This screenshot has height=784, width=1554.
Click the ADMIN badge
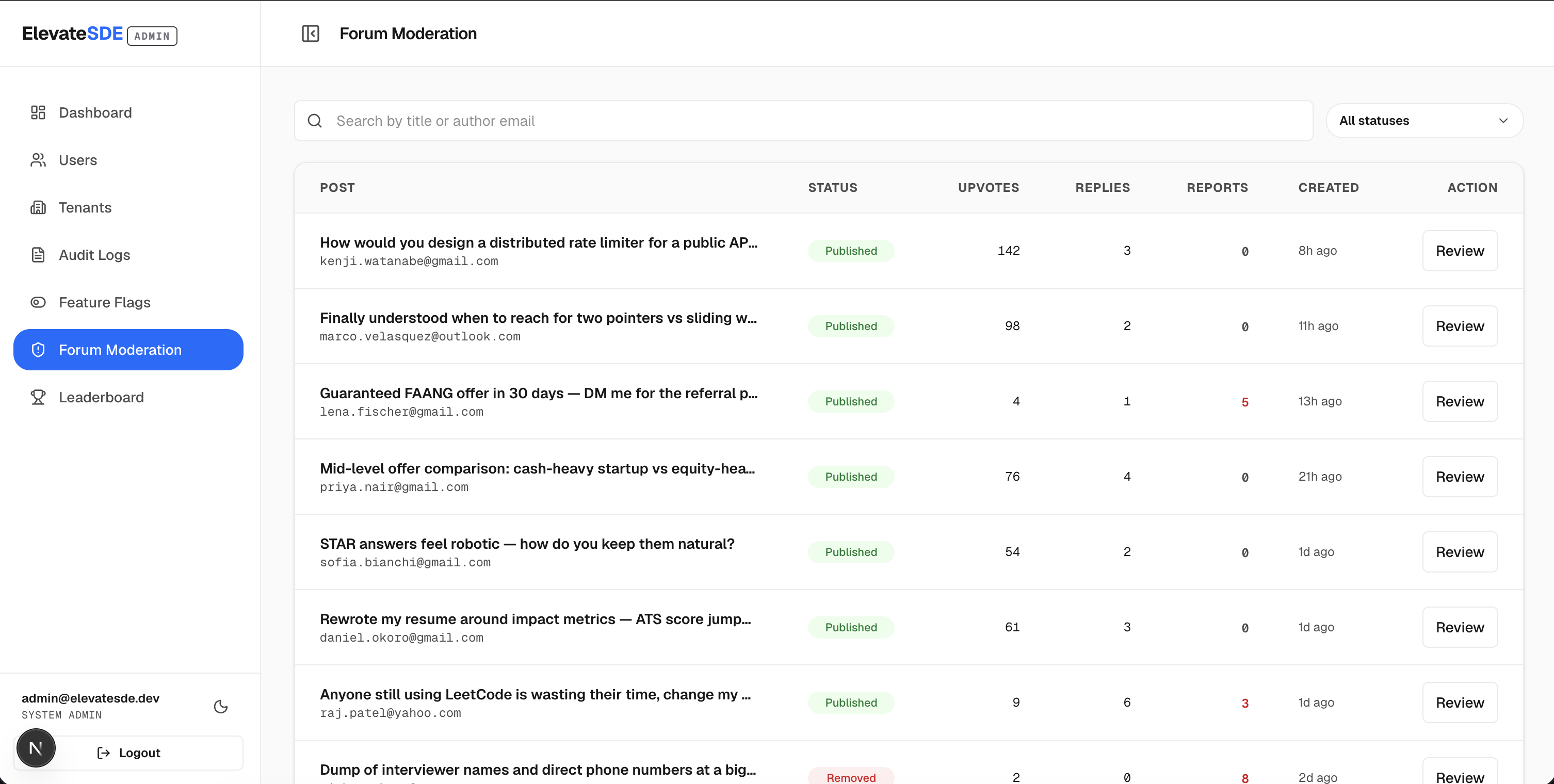pos(152,36)
